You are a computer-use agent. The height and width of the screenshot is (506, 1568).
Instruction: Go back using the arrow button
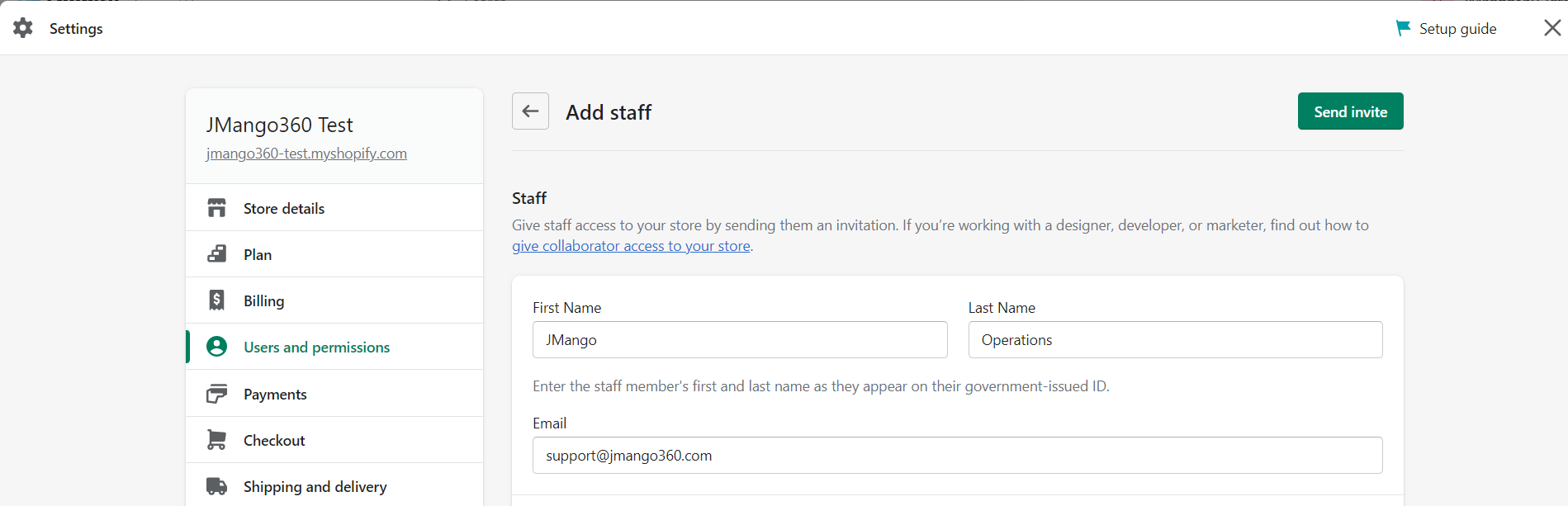[x=530, y=111]
